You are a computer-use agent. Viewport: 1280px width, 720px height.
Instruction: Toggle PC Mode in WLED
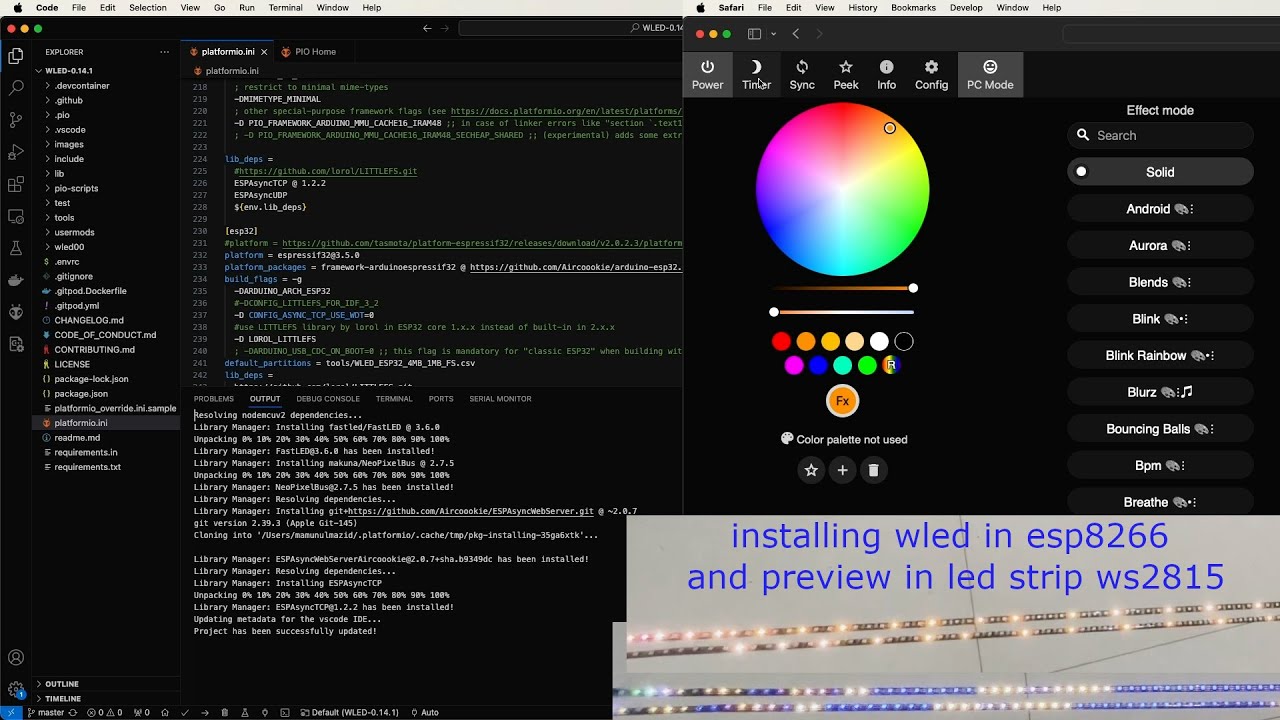[990, 74]
